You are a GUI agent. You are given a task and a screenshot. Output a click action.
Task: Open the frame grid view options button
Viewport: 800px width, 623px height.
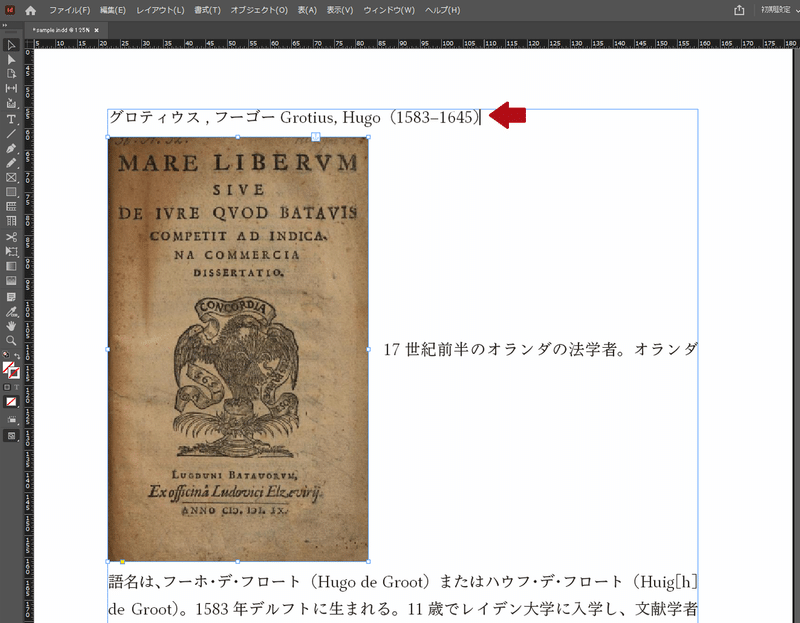click(11, 419)
